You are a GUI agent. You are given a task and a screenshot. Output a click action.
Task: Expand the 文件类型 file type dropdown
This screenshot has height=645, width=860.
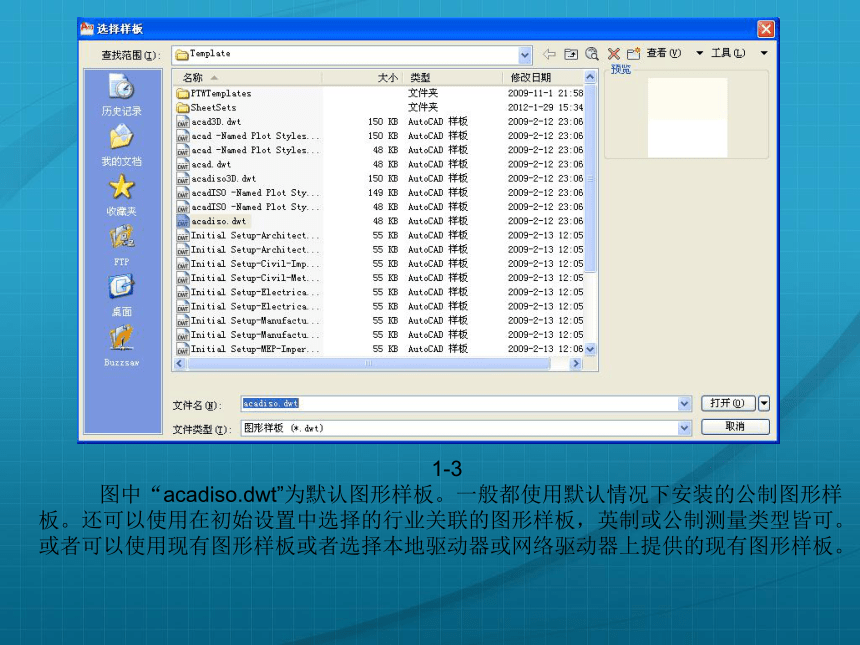[684, 428]
